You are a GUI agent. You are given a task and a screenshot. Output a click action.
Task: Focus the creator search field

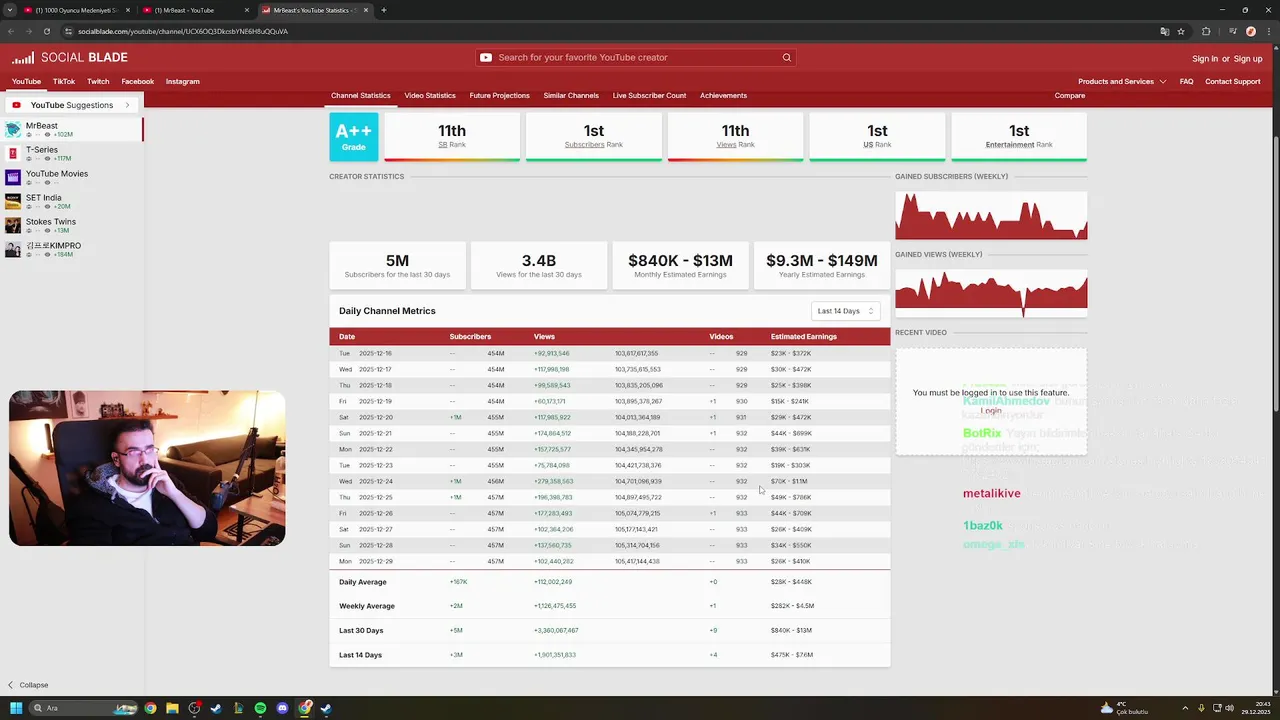click(634, 57)
